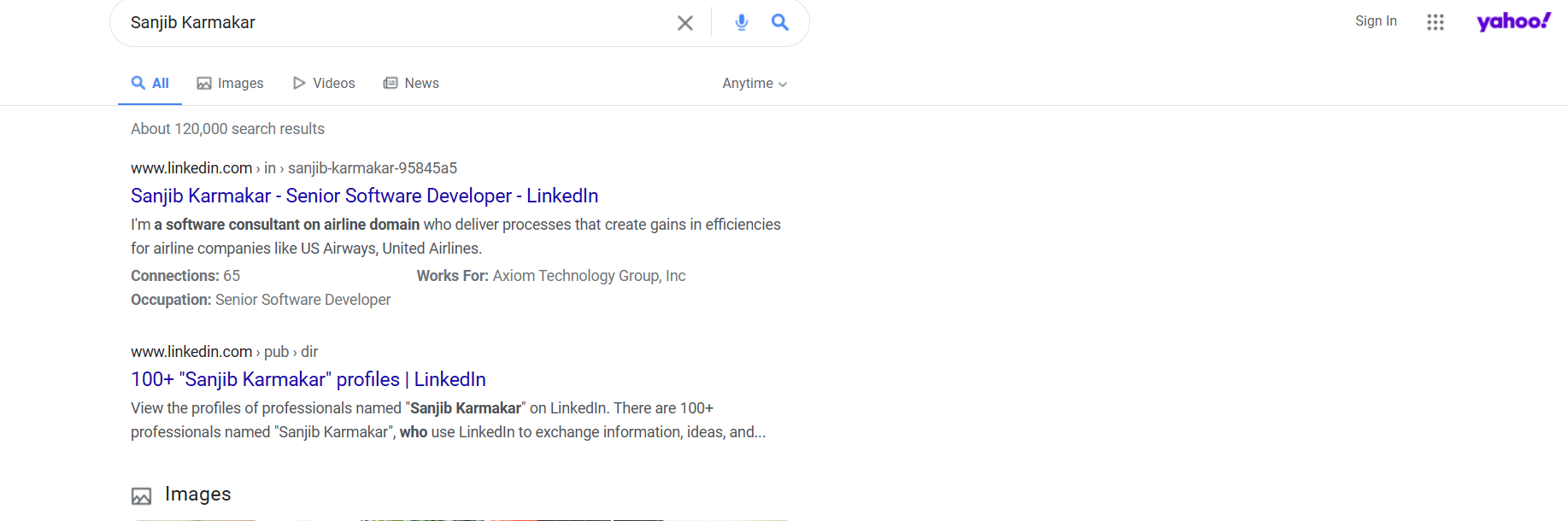Select the All results tab
The height and width of the screenshot is (521, 1568).
pos(150,83)
